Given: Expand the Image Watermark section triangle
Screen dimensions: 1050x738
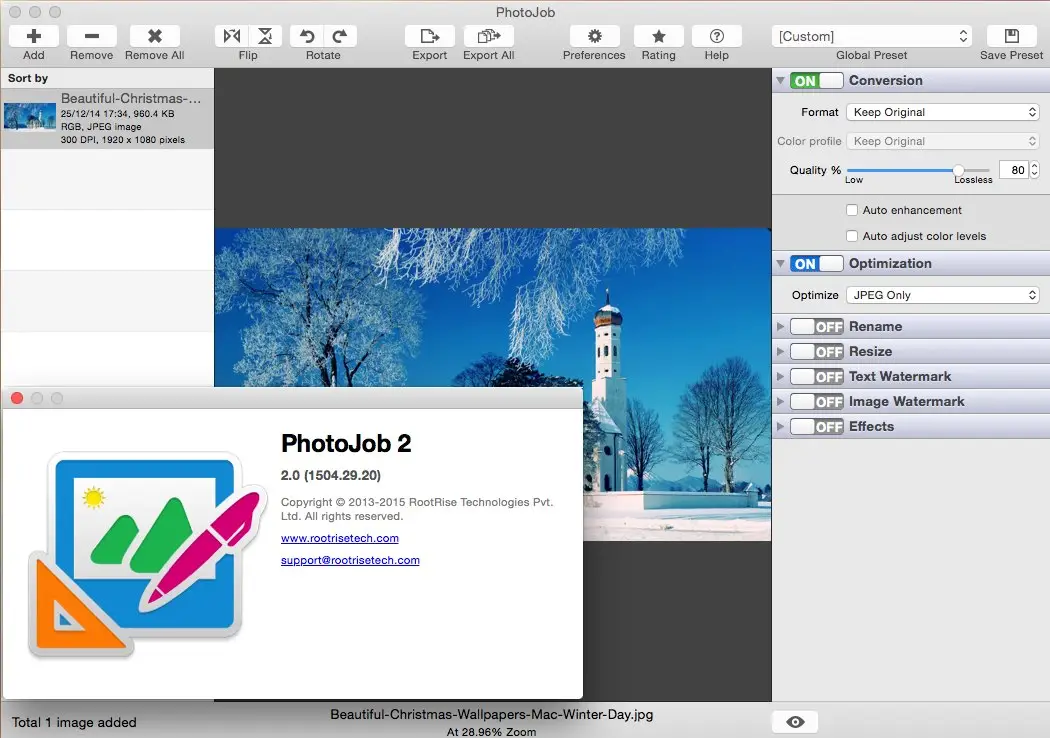Looking at the screenshot, I should click(x=780, y=402).
